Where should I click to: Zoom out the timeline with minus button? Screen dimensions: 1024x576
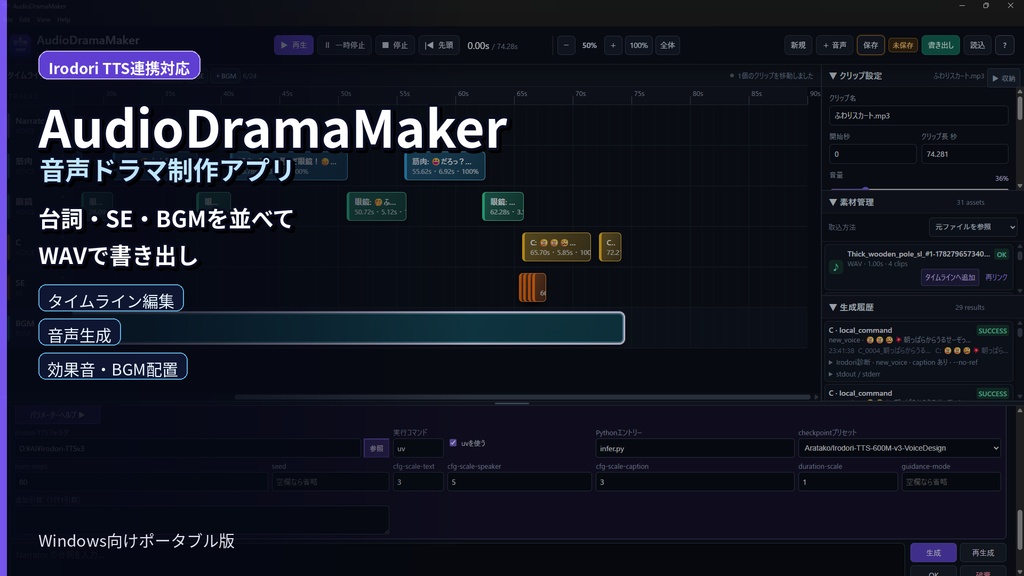(566, 45)
